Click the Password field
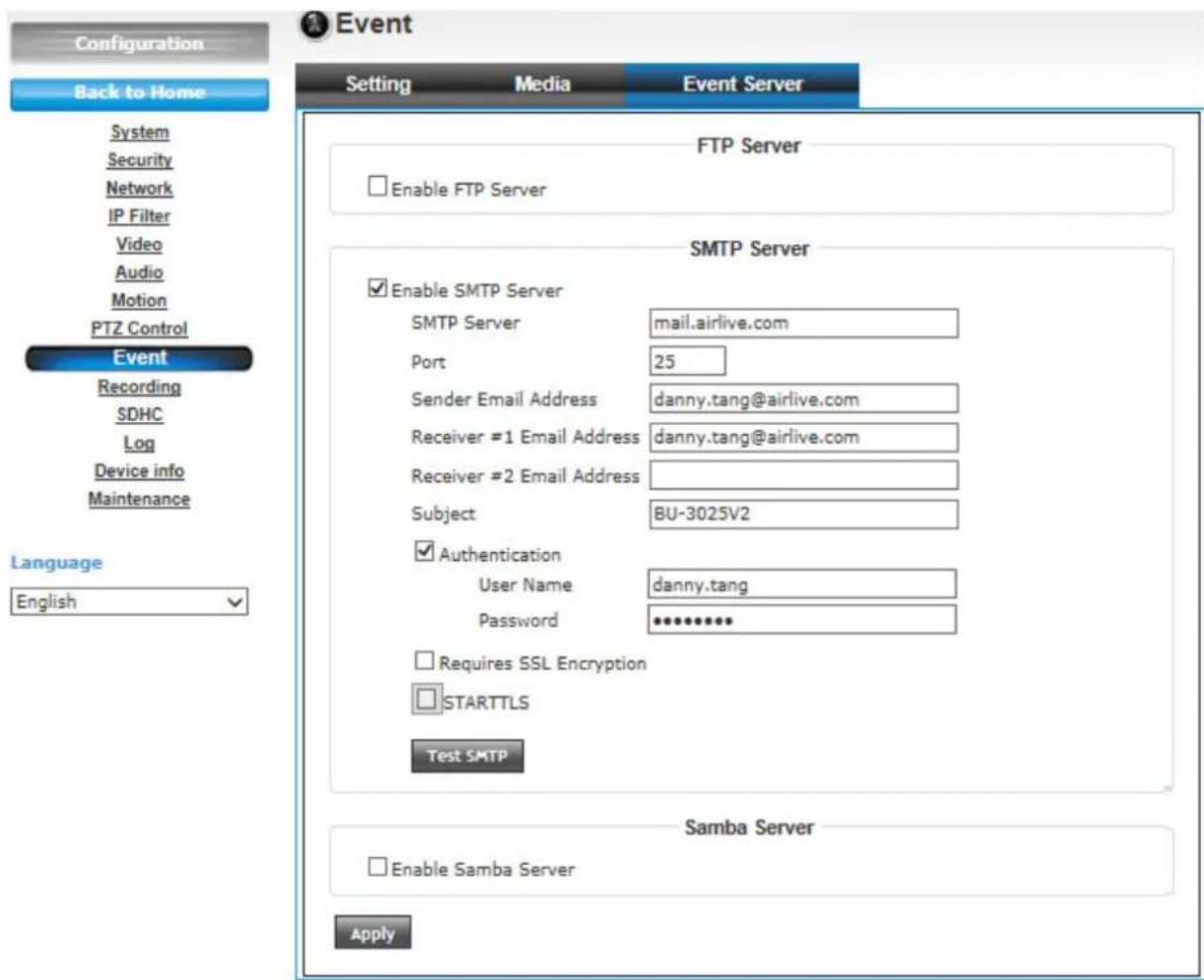The height and width of the screenshot is (980, 1204). click(x=803, y=620)
